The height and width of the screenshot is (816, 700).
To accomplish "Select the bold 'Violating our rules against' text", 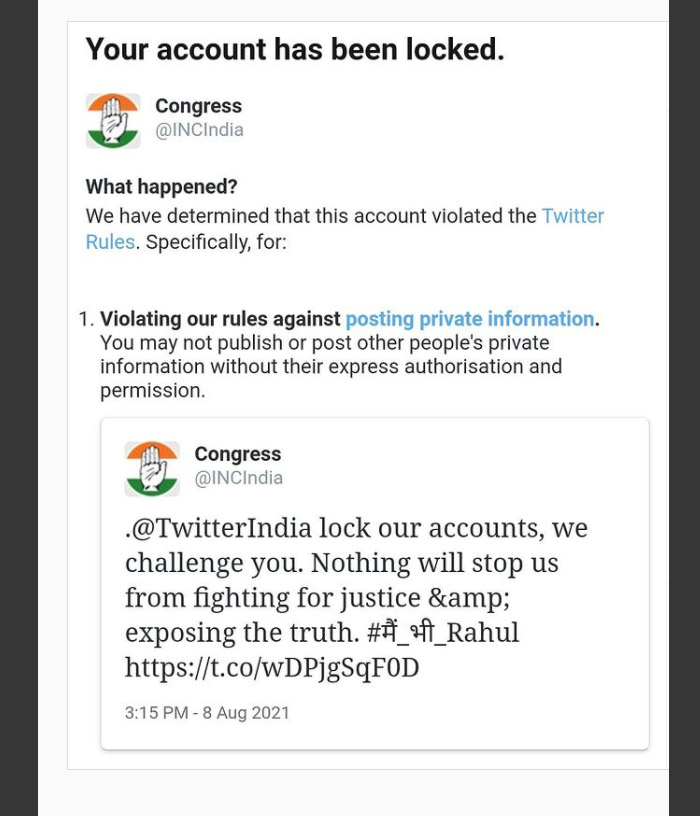I will pos(220,319).
